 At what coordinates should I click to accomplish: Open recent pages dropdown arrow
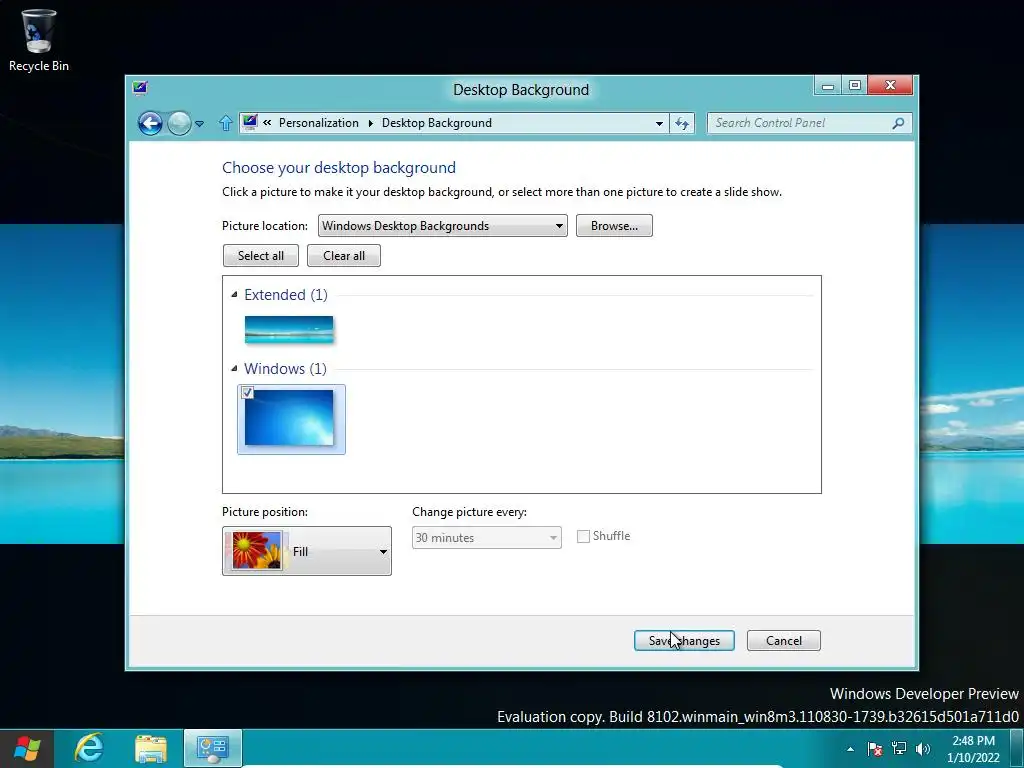200,123
